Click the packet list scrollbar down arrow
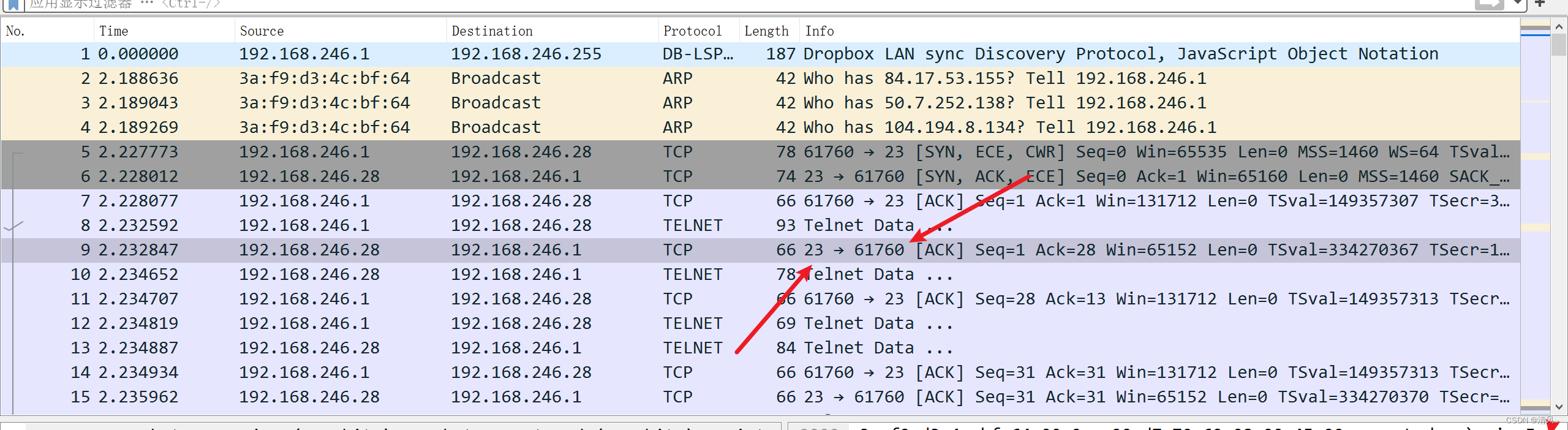This screenshot has width=1568, height=430. (1559, 407)
